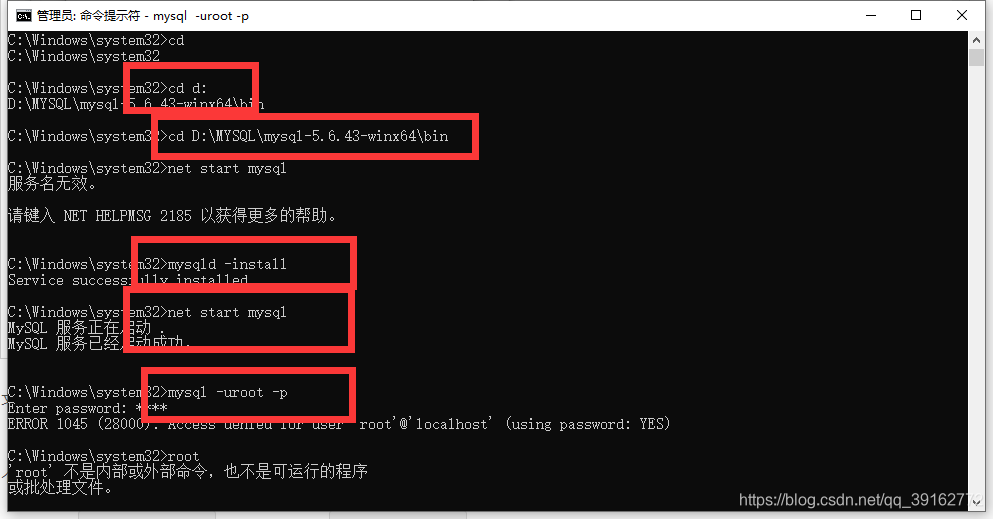Image resolution: width=993 pixels, height=519 pixels.
Task: Maximize the command prompt window
Action: point(916,15)
